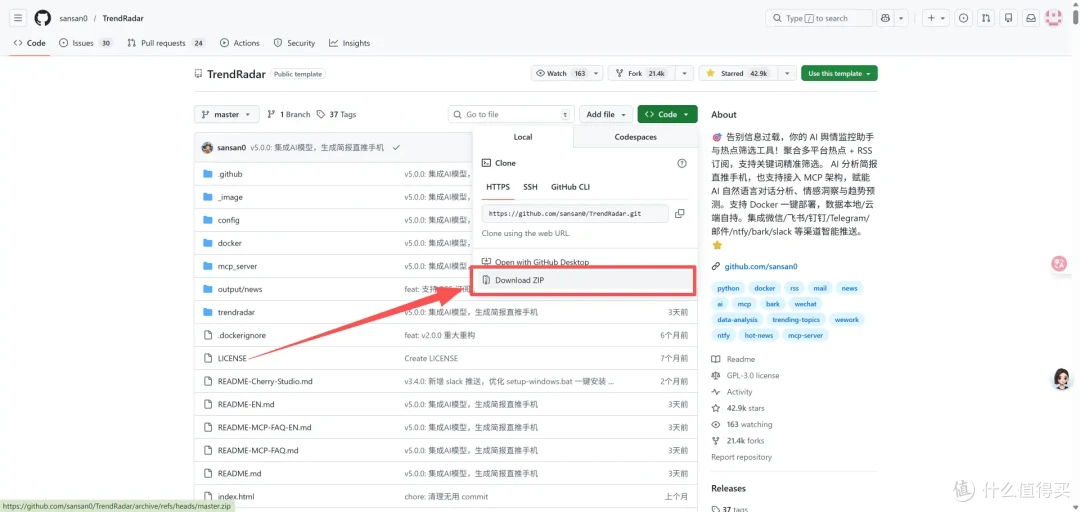Screen dimensions: 1080x512
Task: Open the issues icon in header
Action: [x=963, y=18]
